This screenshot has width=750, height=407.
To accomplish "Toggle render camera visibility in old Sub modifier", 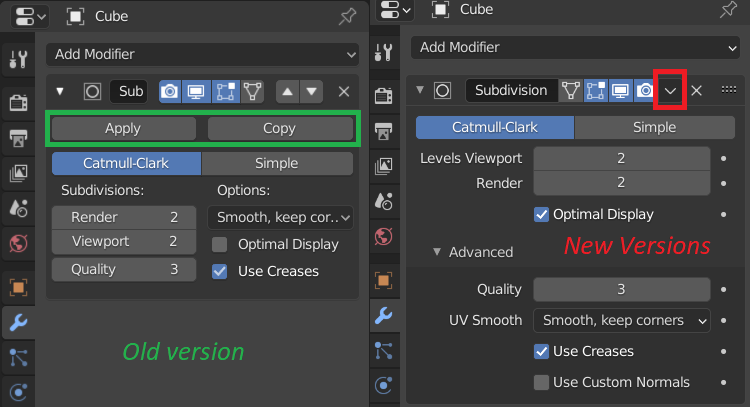I will (x=169, y=91).
